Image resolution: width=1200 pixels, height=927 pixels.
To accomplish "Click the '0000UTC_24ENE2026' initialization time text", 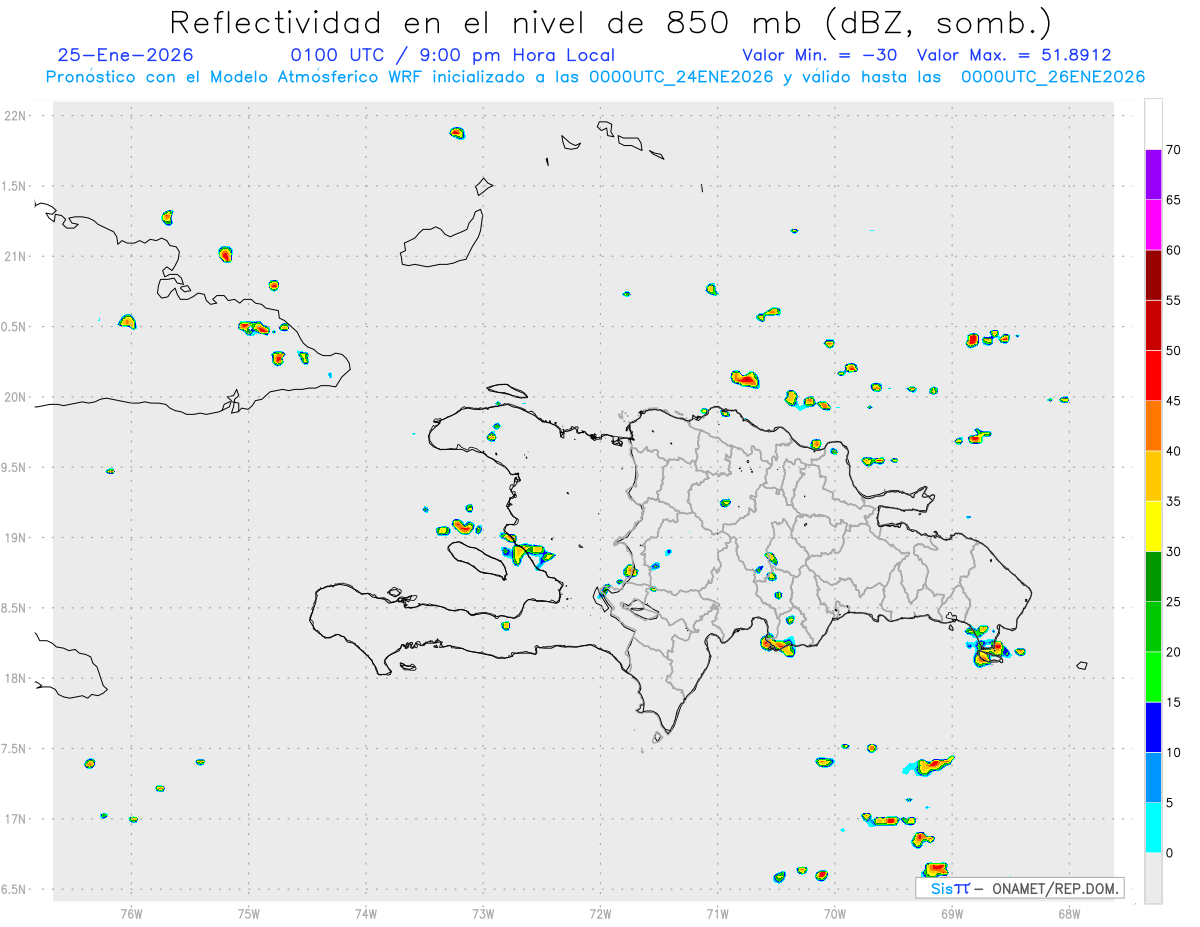I will (x=681, y=77).
